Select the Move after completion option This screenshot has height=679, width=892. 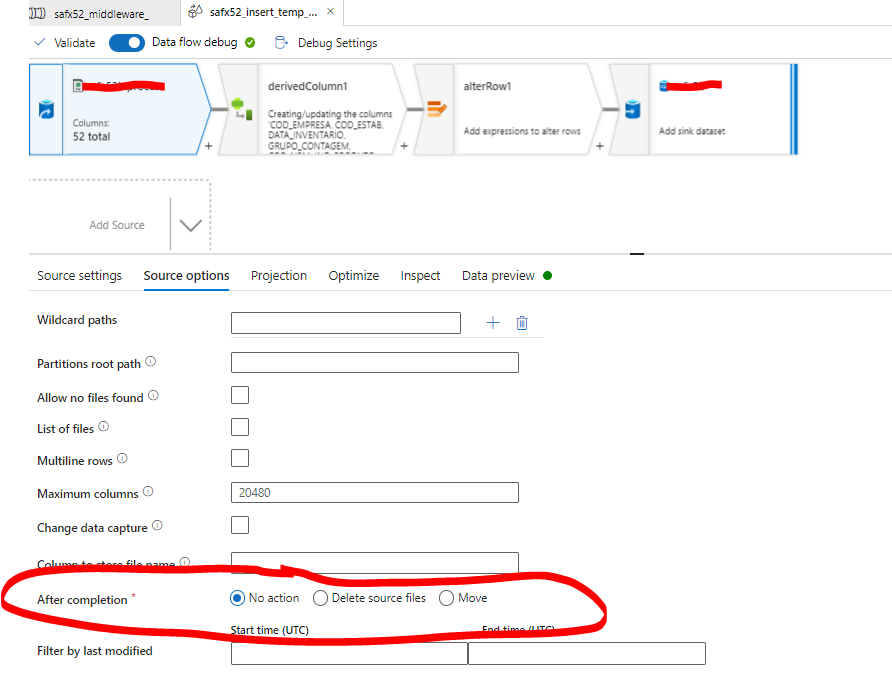[x=447, y=598]
